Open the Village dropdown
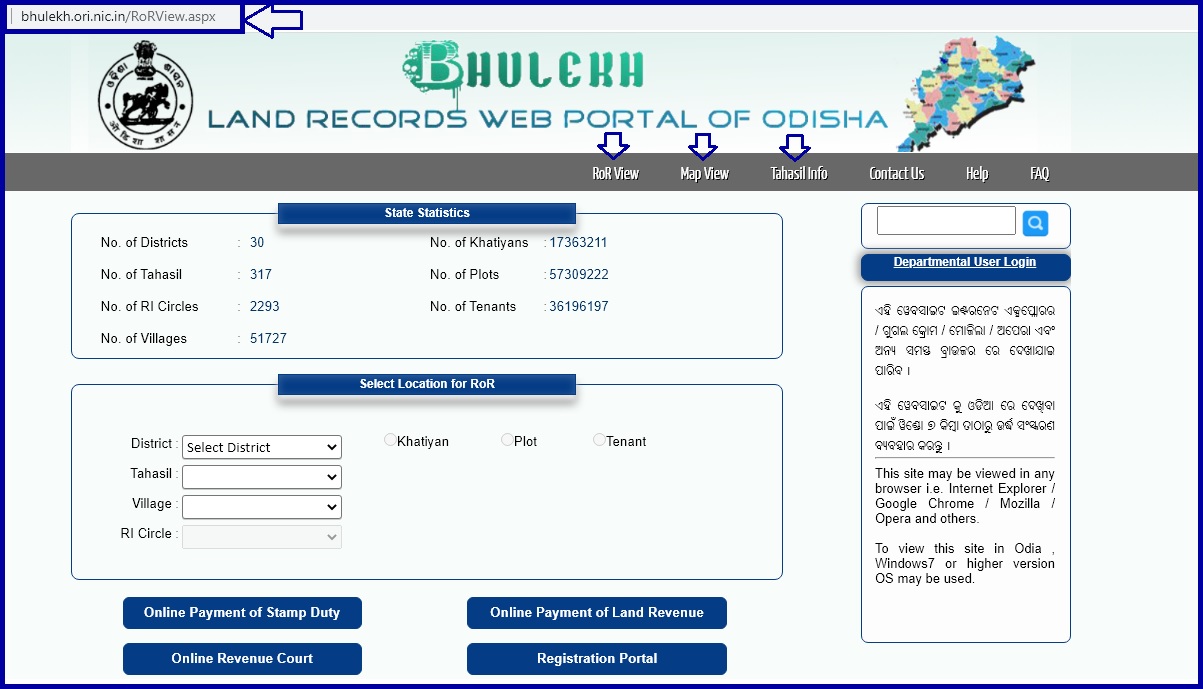This screenshot has width=1203, height=689. tap(261, 507)
